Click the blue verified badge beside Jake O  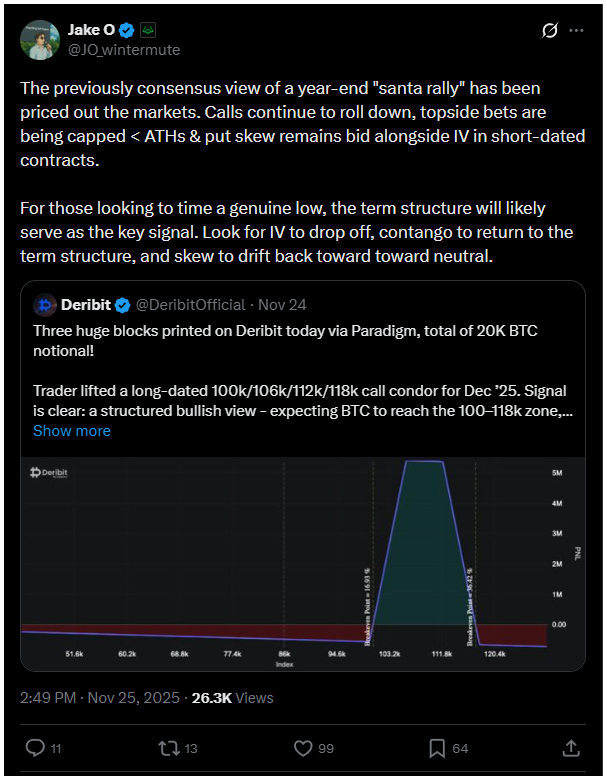tap(127, 30)
